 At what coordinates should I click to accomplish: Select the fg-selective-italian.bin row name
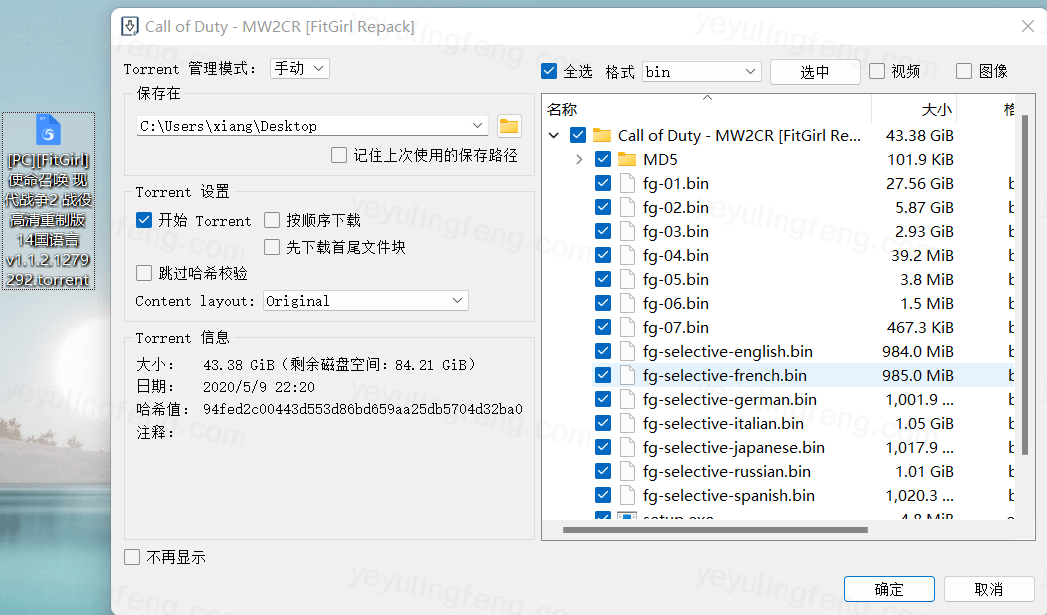[723, 424]
